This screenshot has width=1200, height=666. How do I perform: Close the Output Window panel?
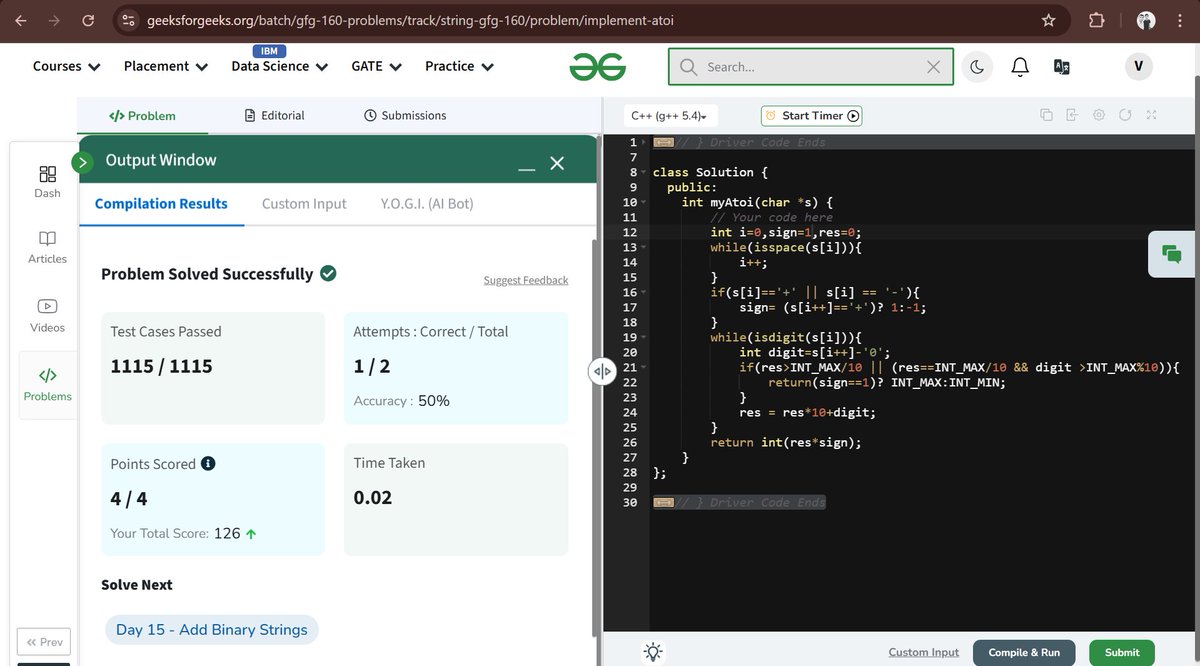[x=557, y=163]
